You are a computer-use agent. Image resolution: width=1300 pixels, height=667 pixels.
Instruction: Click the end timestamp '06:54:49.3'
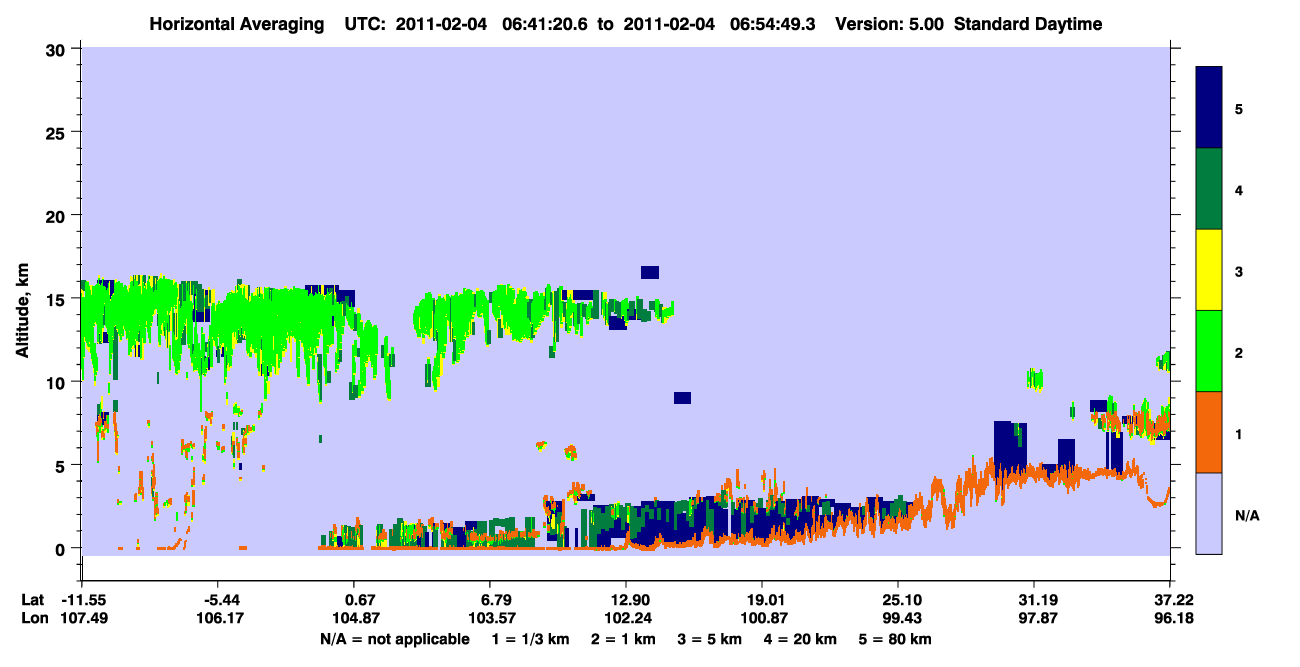pyautogui.click(x=774, y=24)
